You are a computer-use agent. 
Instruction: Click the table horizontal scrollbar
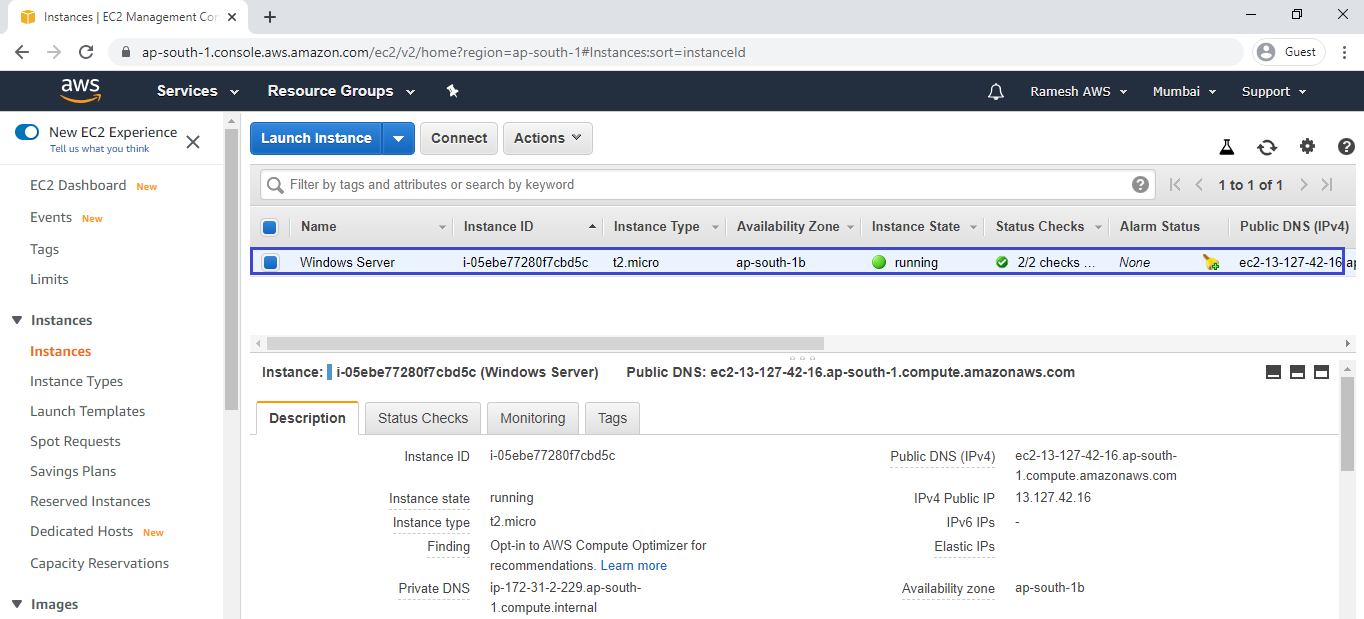545,343
